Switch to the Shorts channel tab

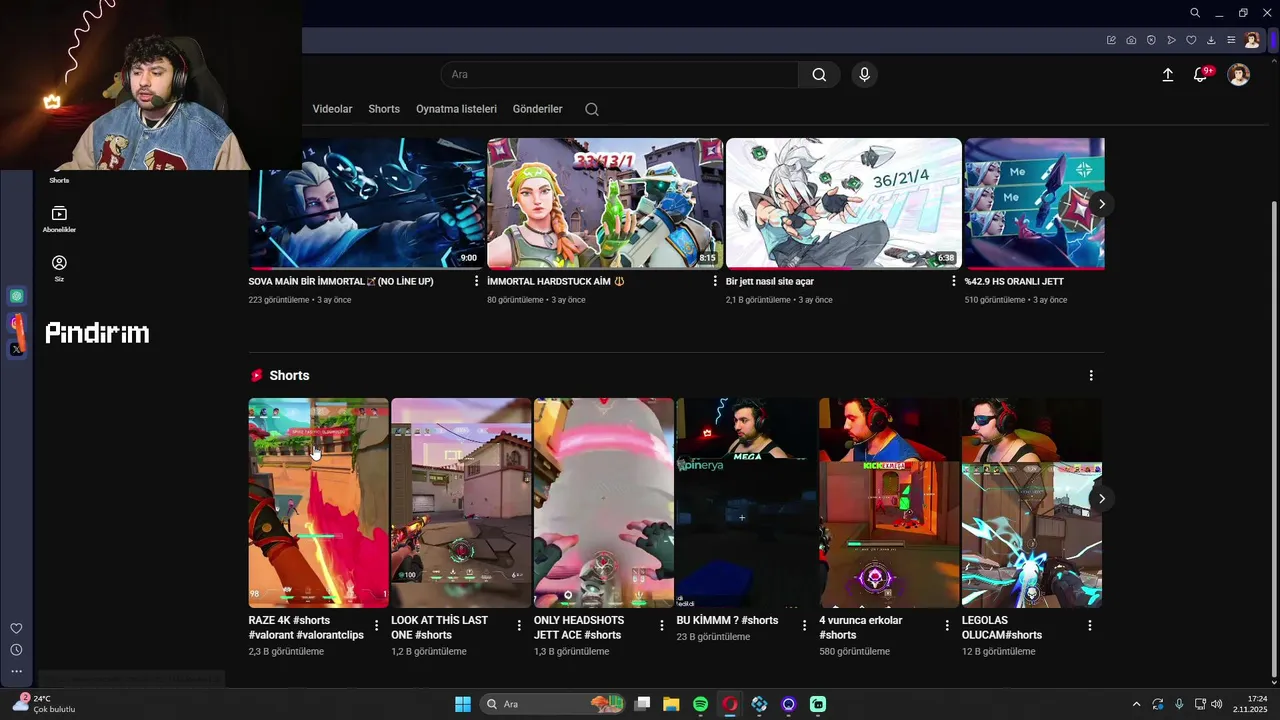pyautogui.click(x=384, y=109)
